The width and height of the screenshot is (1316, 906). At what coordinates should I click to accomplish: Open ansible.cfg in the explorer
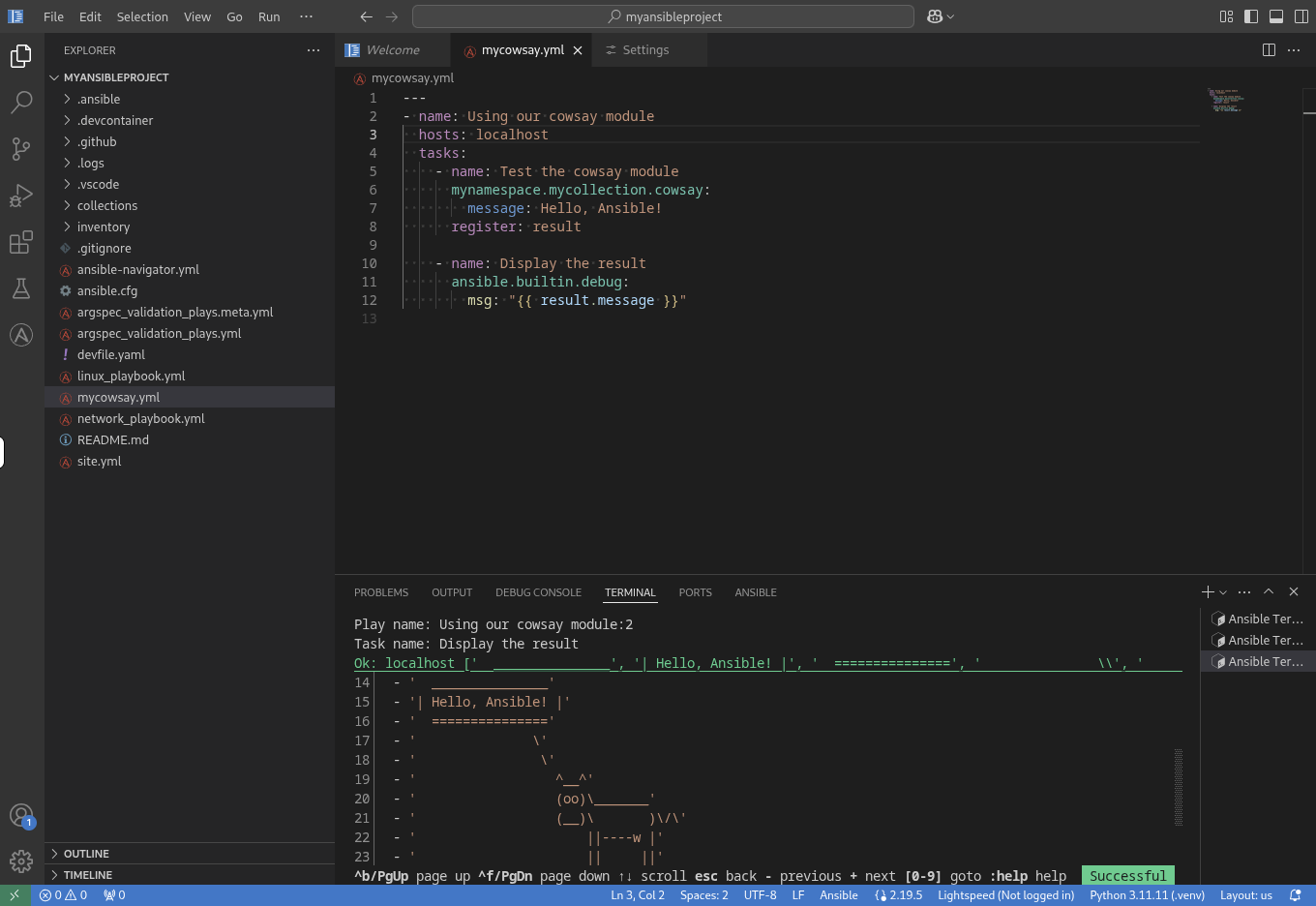coord(190,290)
